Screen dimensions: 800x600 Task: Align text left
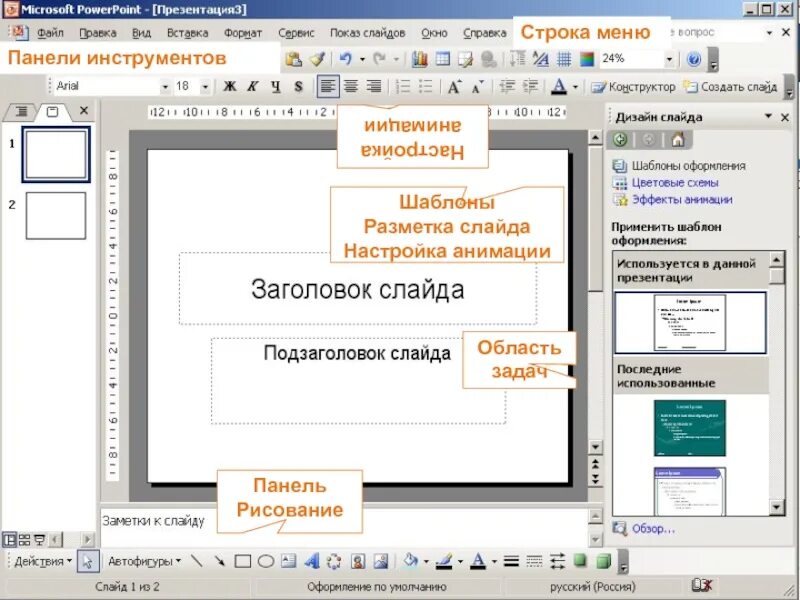pos(328,87)
